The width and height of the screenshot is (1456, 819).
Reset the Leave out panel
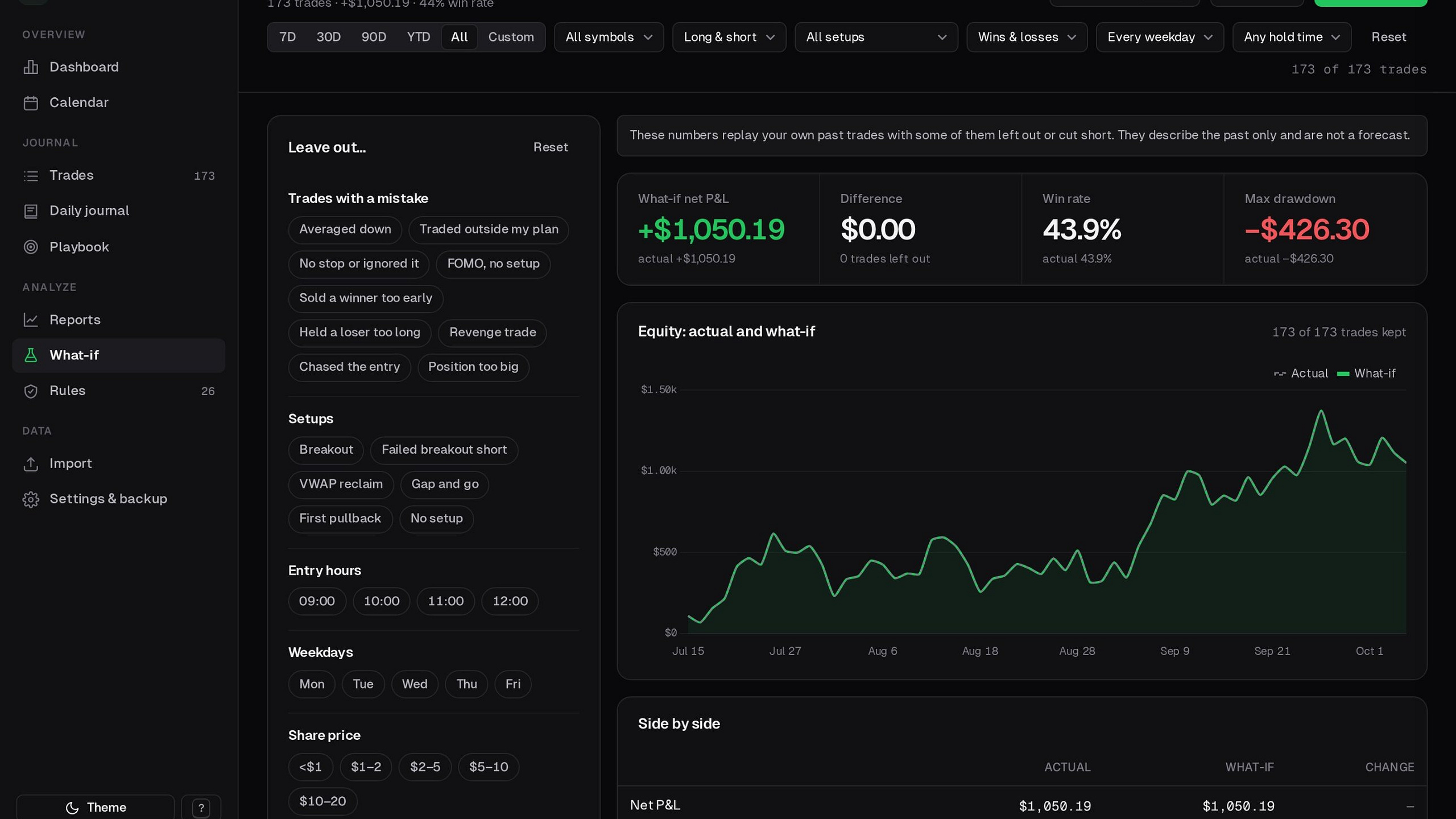coord(551,148)
